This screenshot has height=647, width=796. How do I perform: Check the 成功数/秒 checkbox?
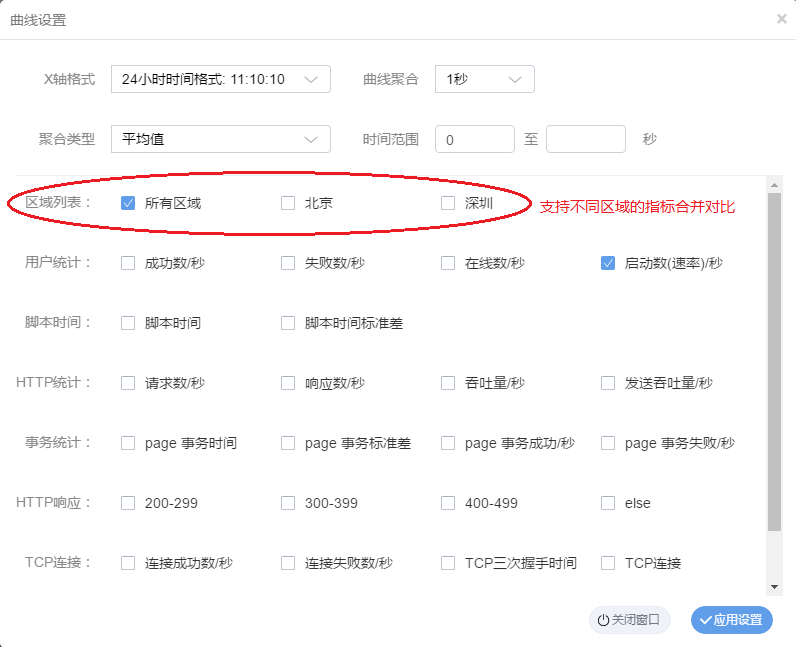pyautogui.click(x=128, y=263)
